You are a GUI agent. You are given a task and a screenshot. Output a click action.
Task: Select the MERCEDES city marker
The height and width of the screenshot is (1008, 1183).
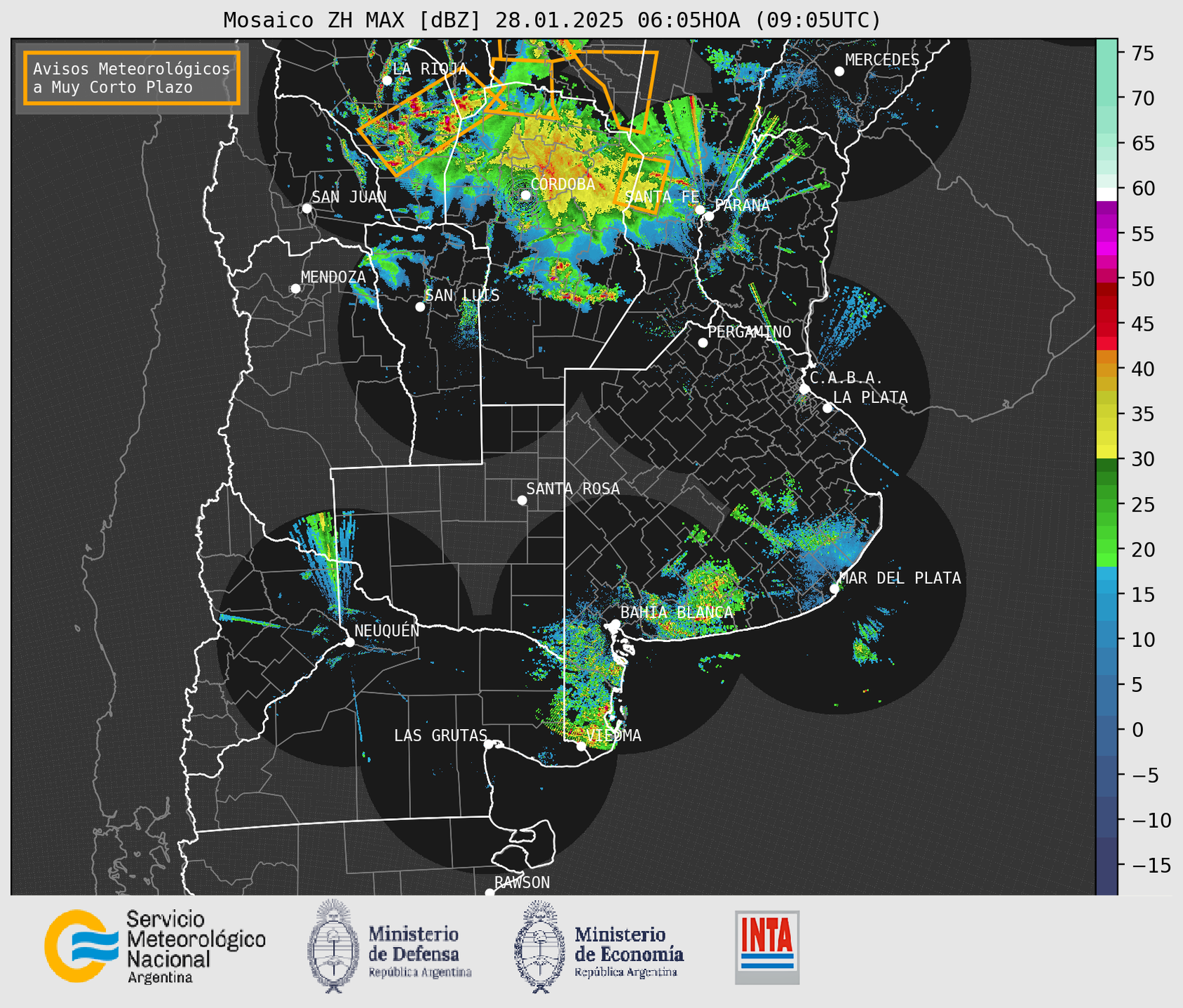click(x=839, y=71)
